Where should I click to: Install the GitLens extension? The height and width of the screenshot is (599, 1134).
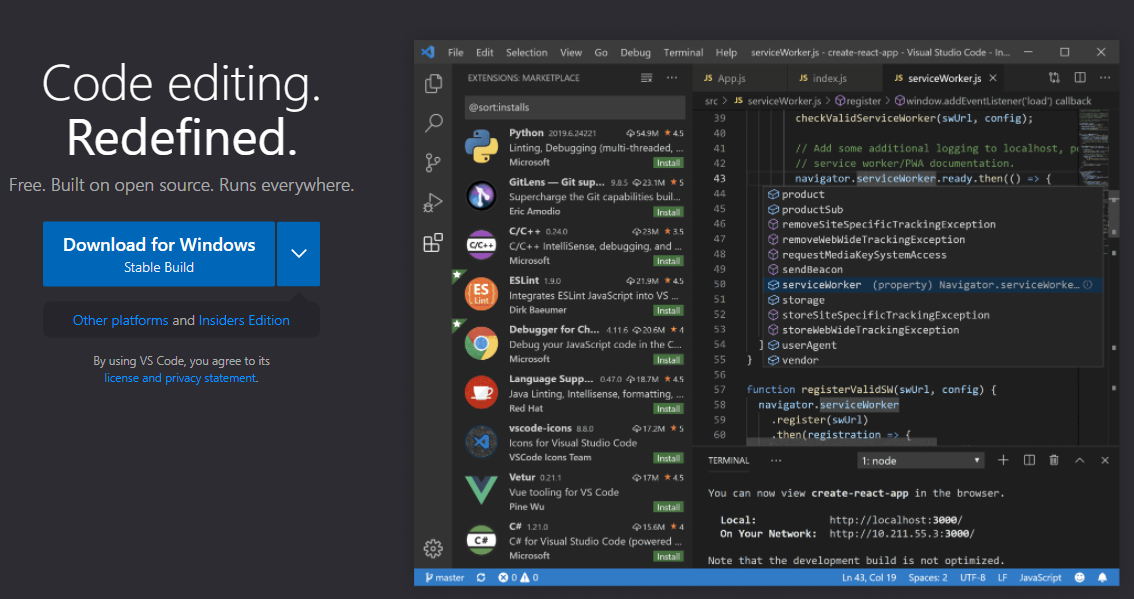[x=668, y=212]
